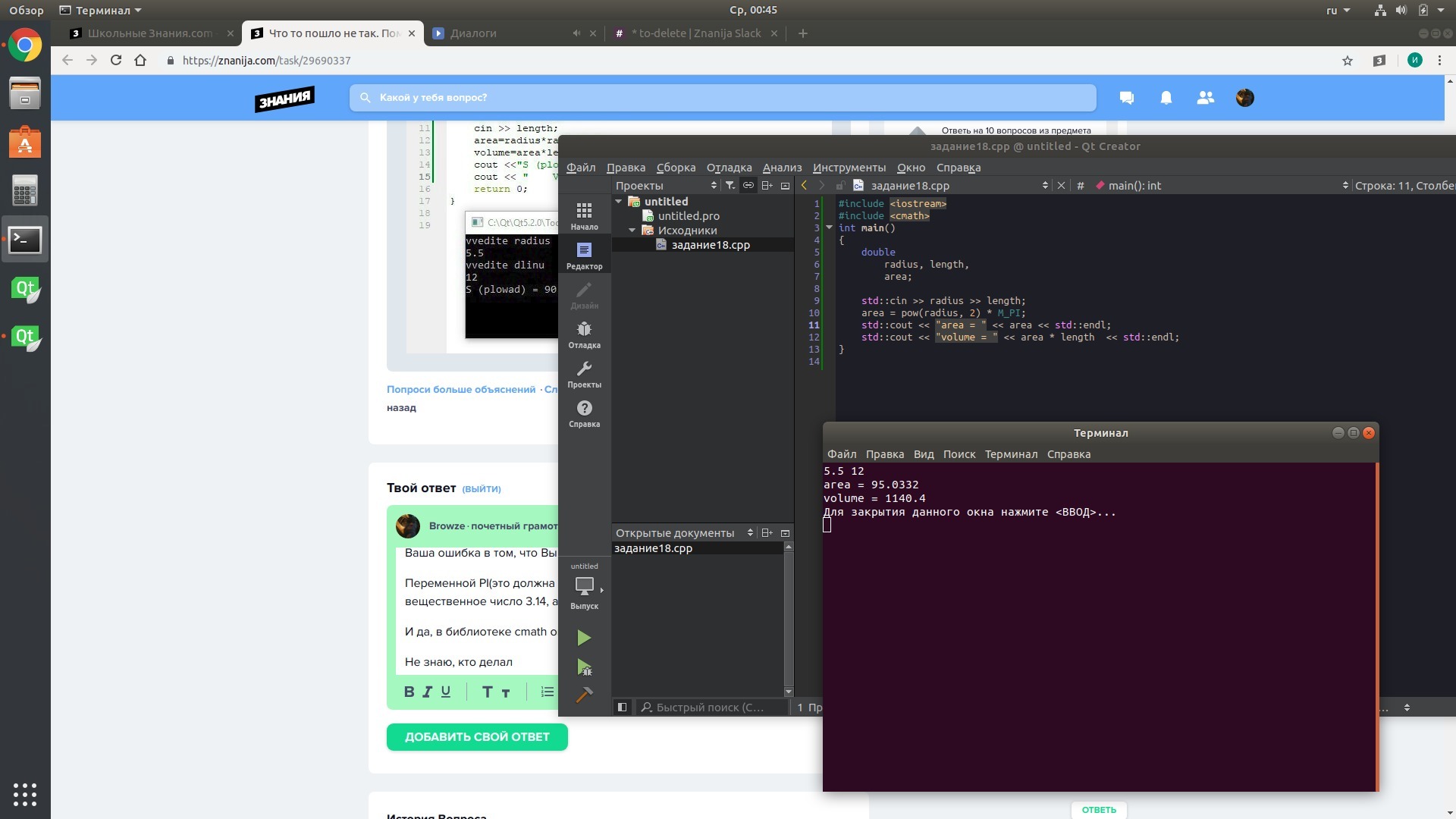Open the Справка help mode in sidebar
The height and width of the screenshot is (819, 1456).
[584, 413]
